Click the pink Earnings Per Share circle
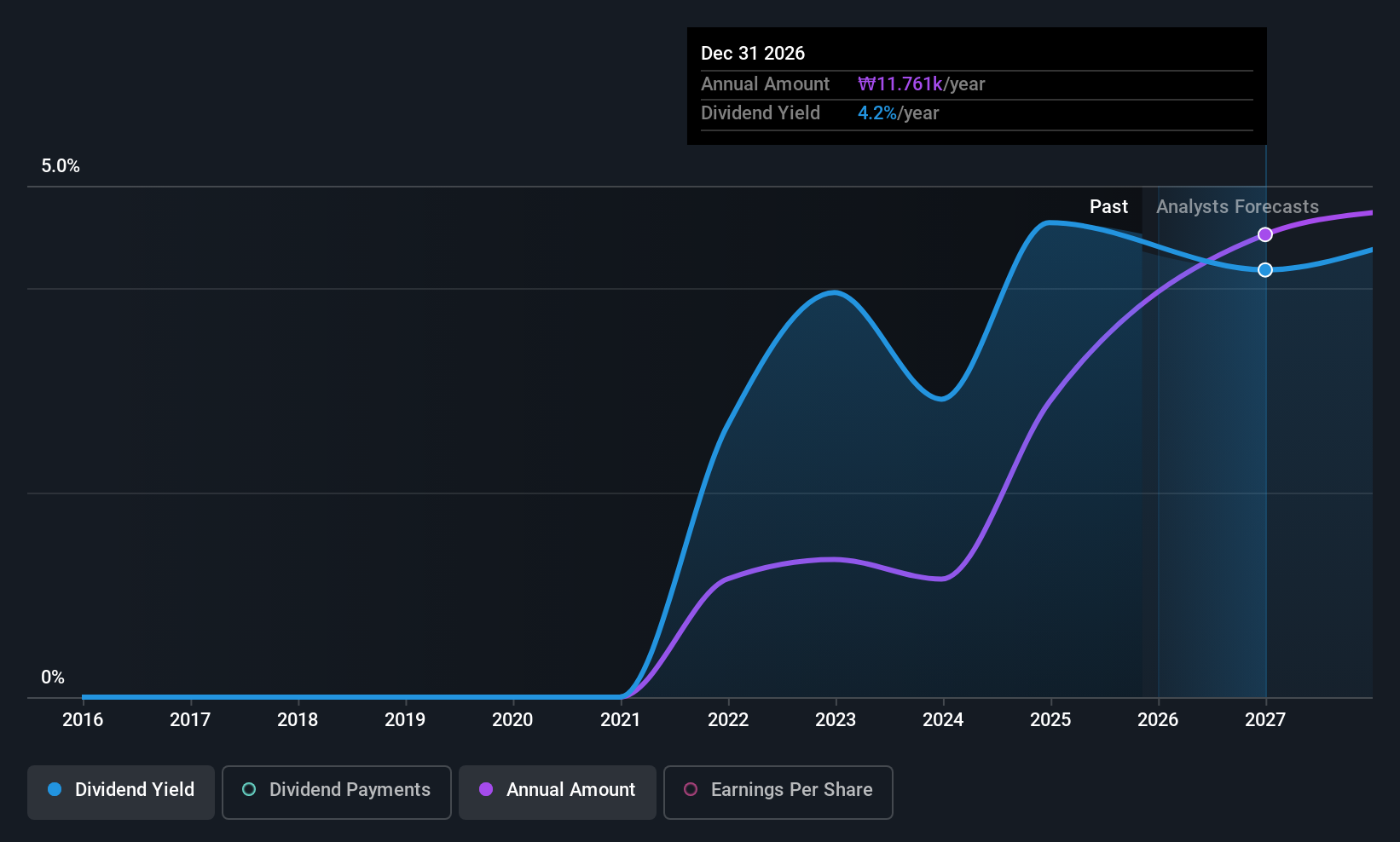 coord(691,790)
